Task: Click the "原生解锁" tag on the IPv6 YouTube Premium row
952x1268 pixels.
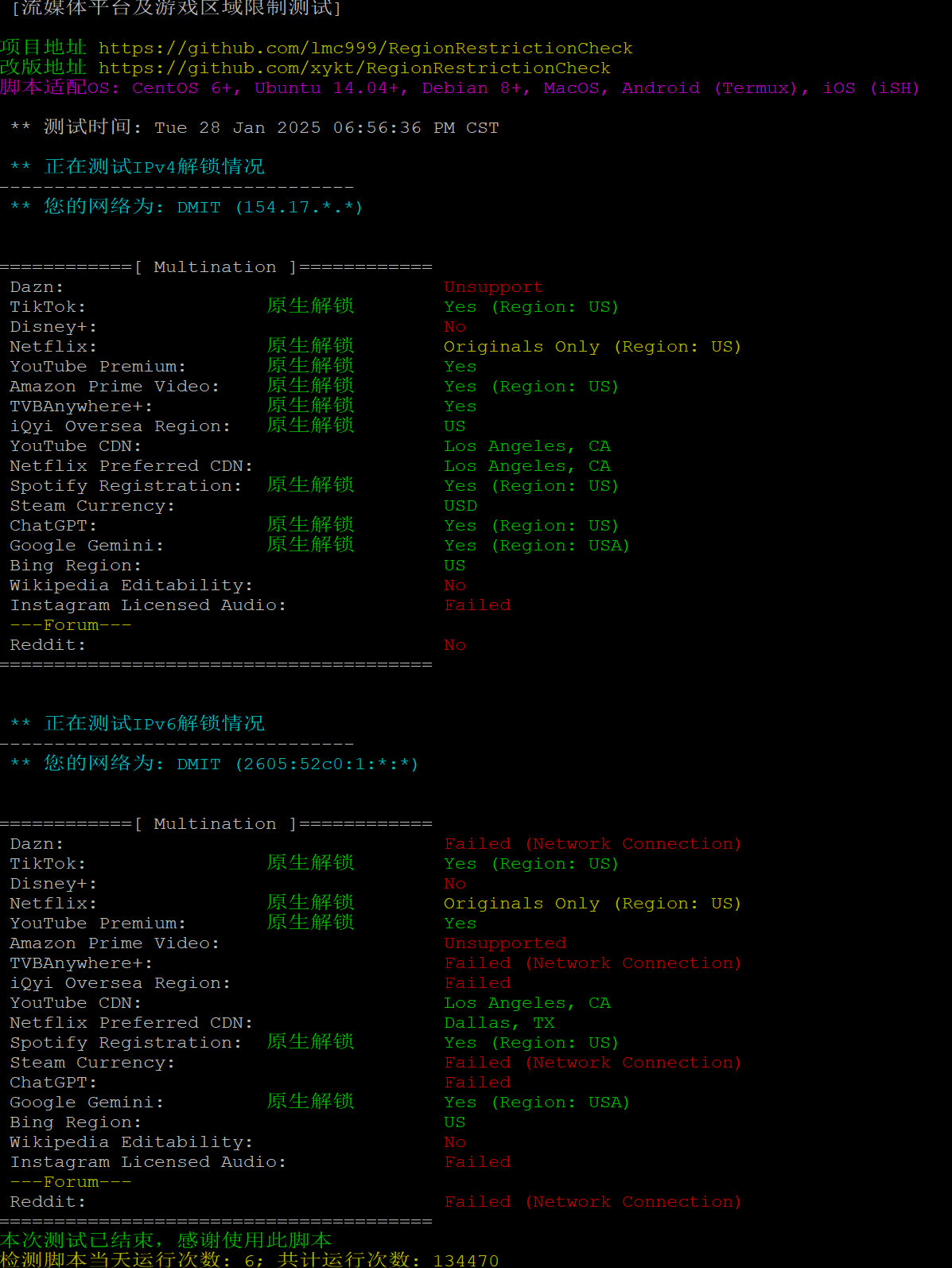Action: coord(310,923)
